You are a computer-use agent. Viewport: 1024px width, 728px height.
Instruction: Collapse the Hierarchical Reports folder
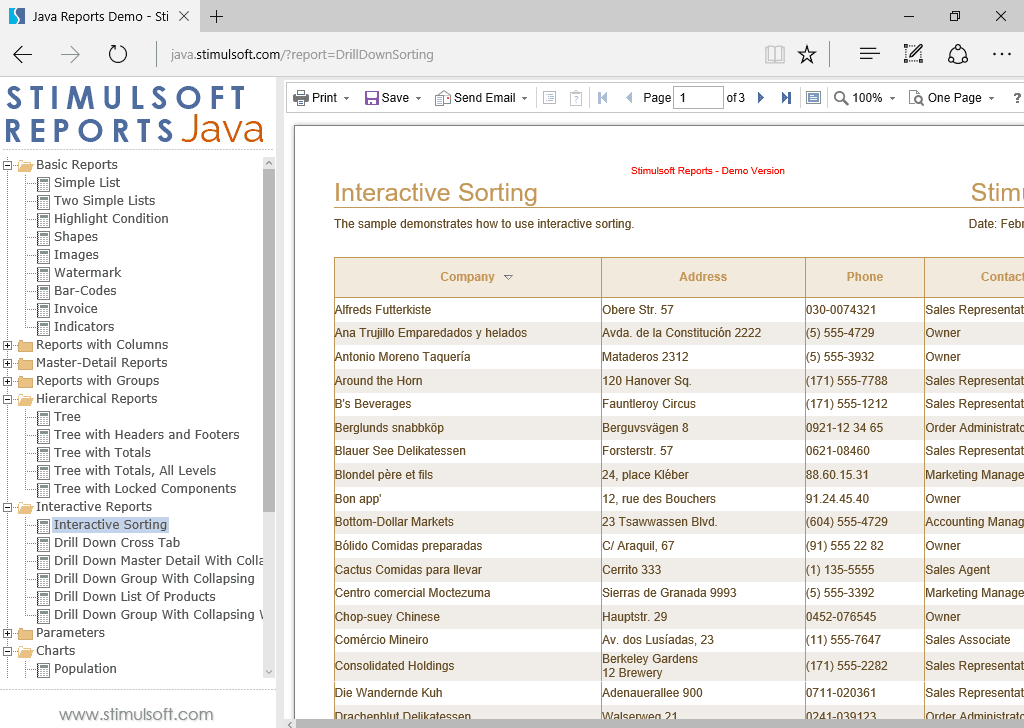click(x=7, y=399)
